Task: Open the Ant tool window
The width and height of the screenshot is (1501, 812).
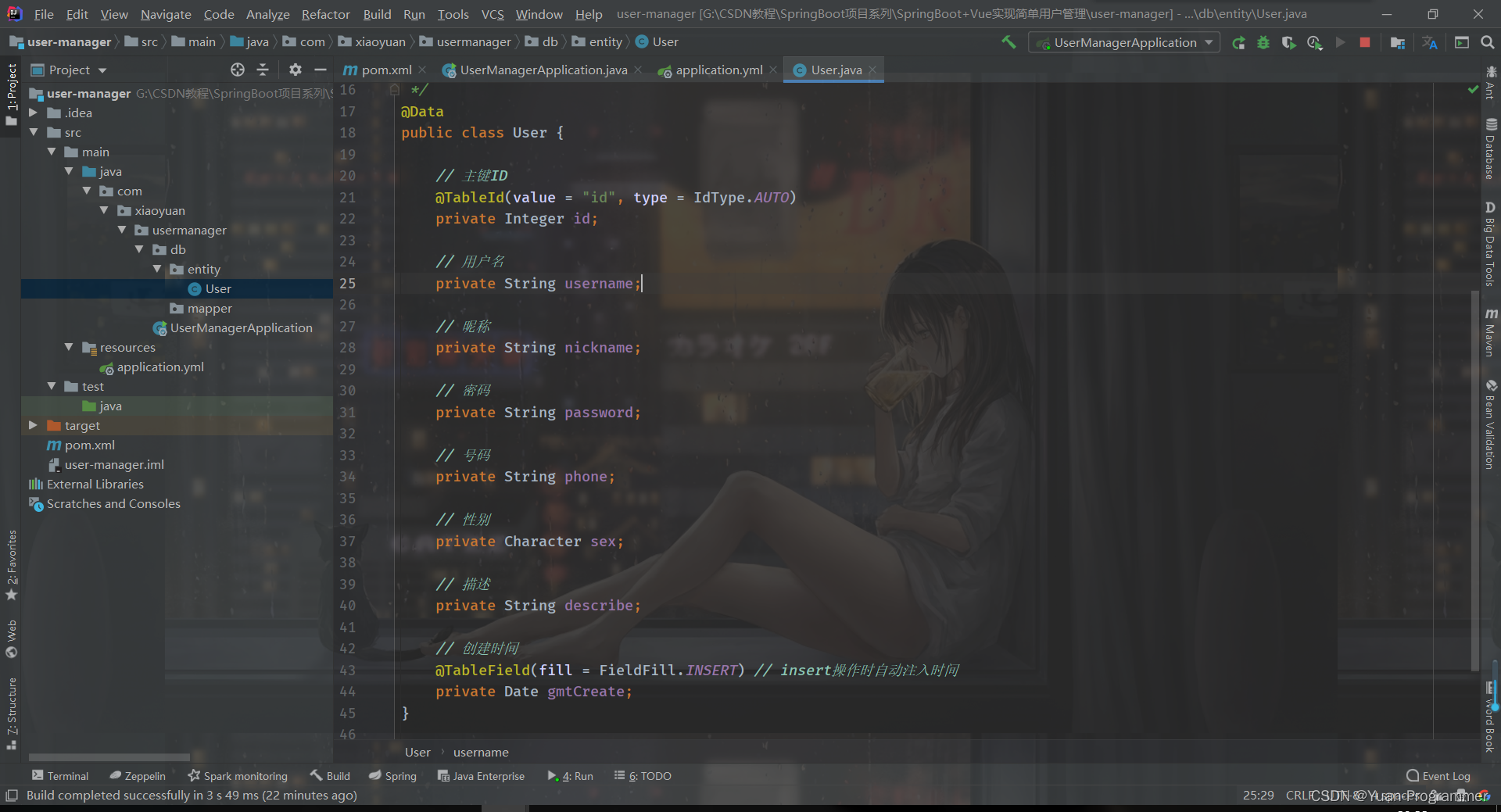Action: click(x=1491, y=83)
